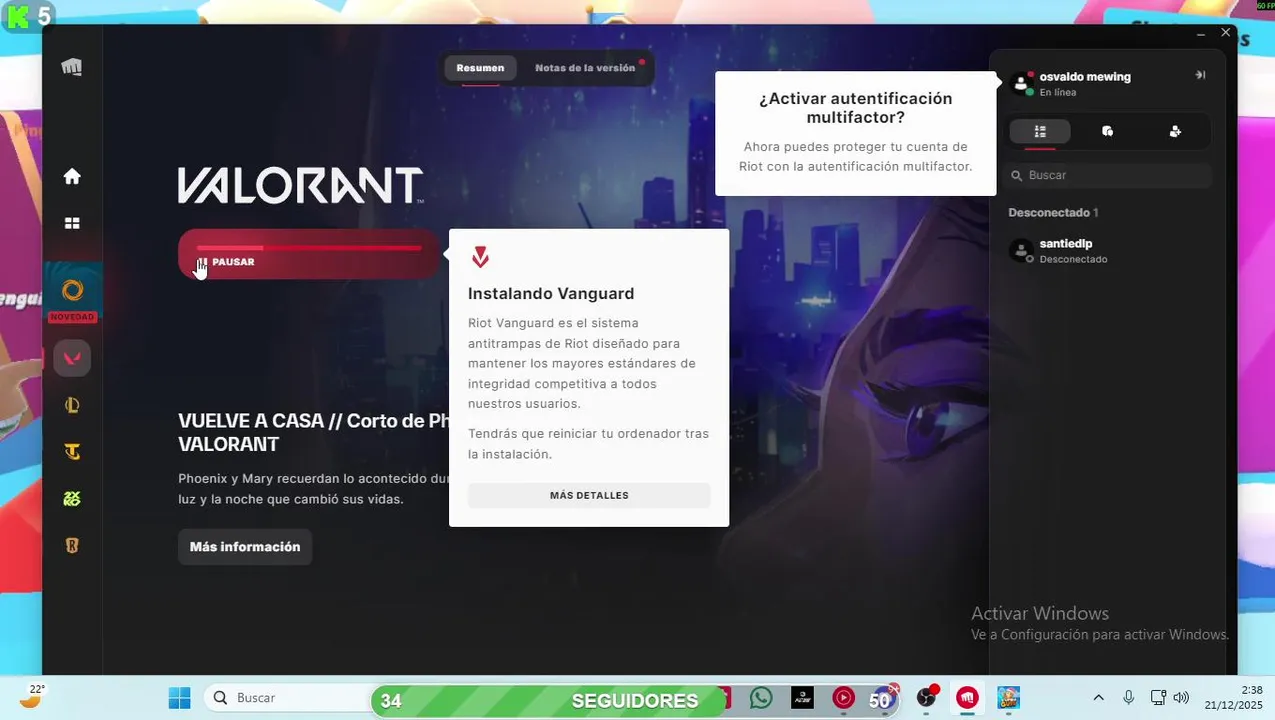Open WhatsApp from the taskbar
1275x720 pixels.
coord(761,698)
